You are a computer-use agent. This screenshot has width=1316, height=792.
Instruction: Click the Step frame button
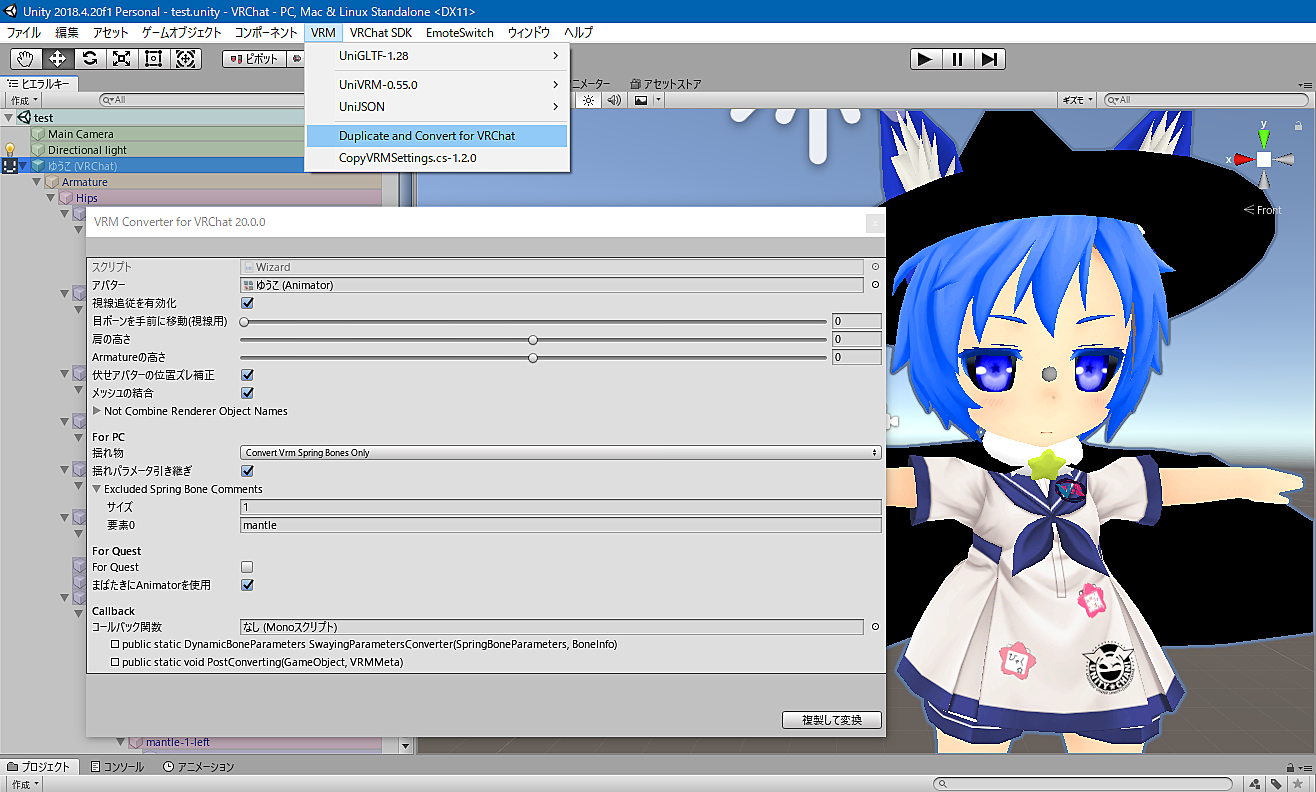click(x=989, y=59)
